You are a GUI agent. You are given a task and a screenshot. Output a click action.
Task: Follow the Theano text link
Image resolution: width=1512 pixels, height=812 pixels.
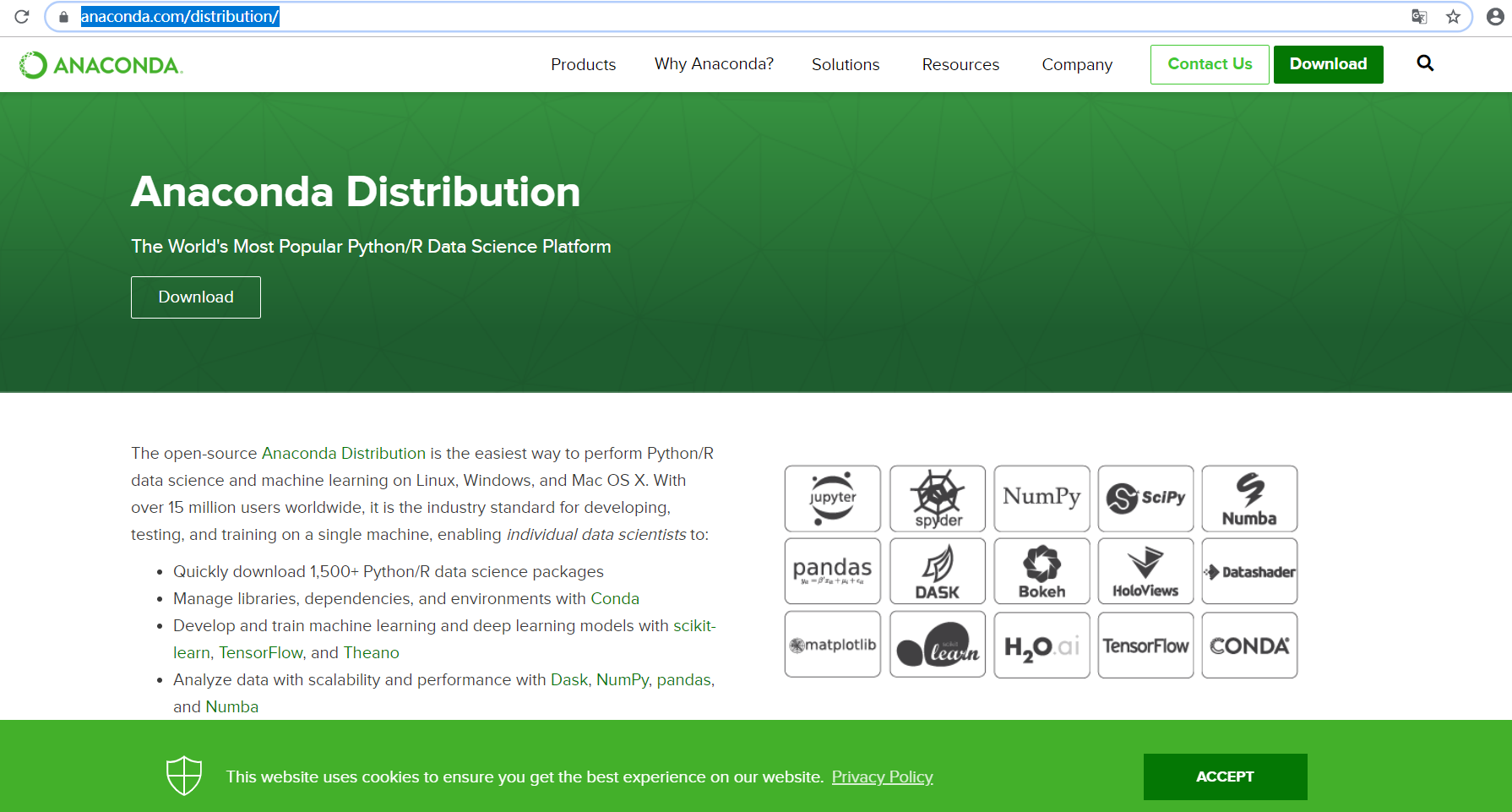click(x=371, y=652)
